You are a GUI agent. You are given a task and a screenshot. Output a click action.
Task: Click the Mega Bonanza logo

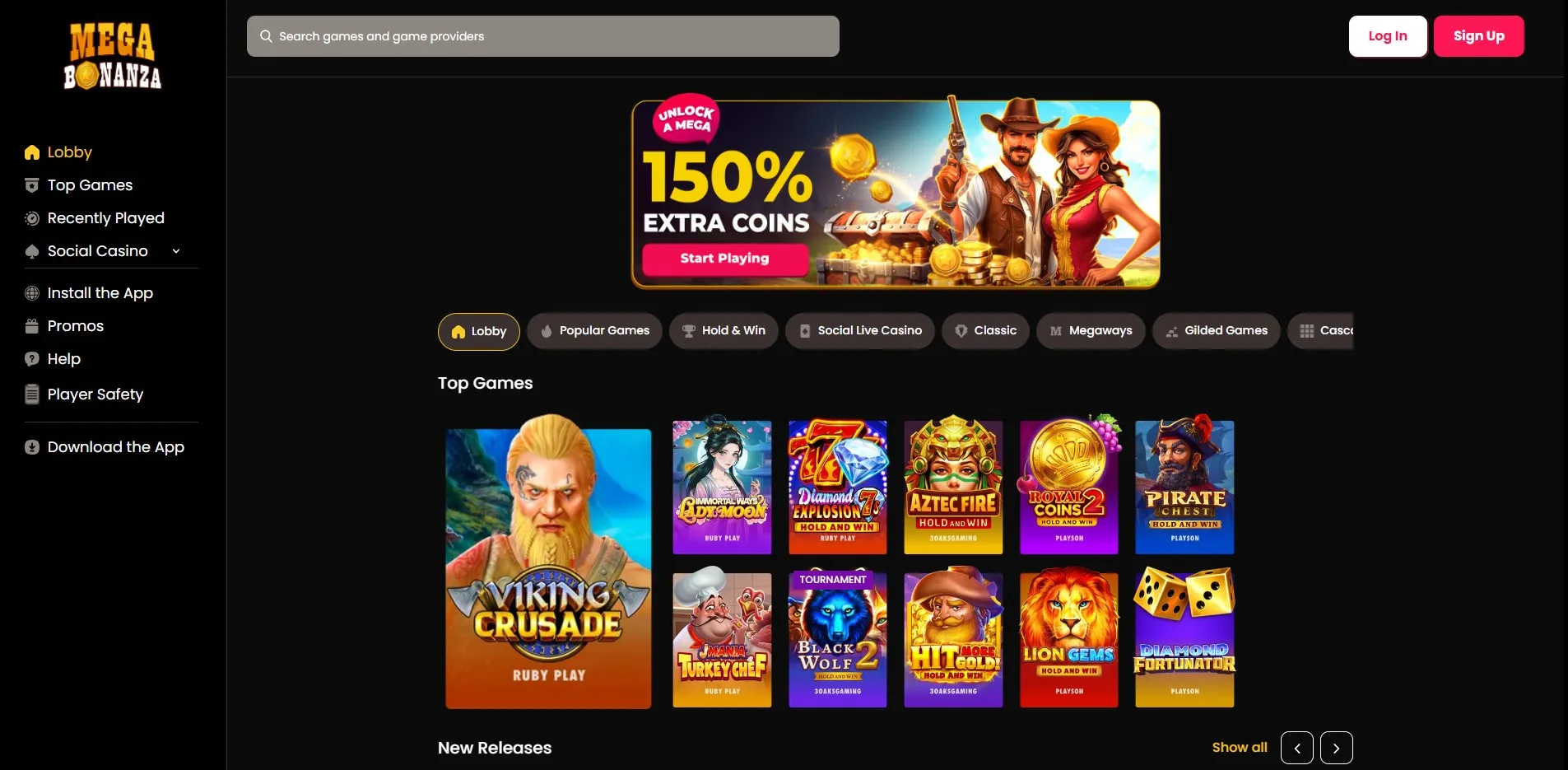click(x=113, y=56)
